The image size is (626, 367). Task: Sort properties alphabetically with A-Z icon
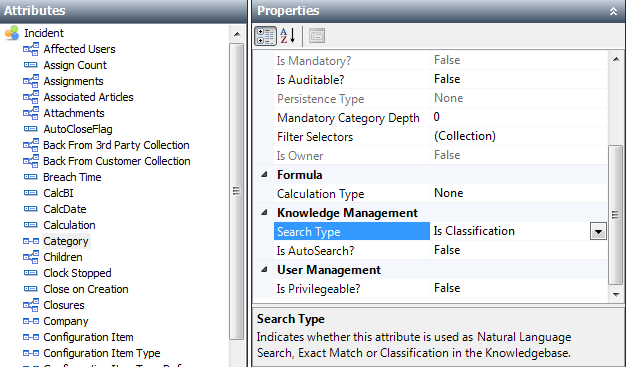[x=287, y=36]
